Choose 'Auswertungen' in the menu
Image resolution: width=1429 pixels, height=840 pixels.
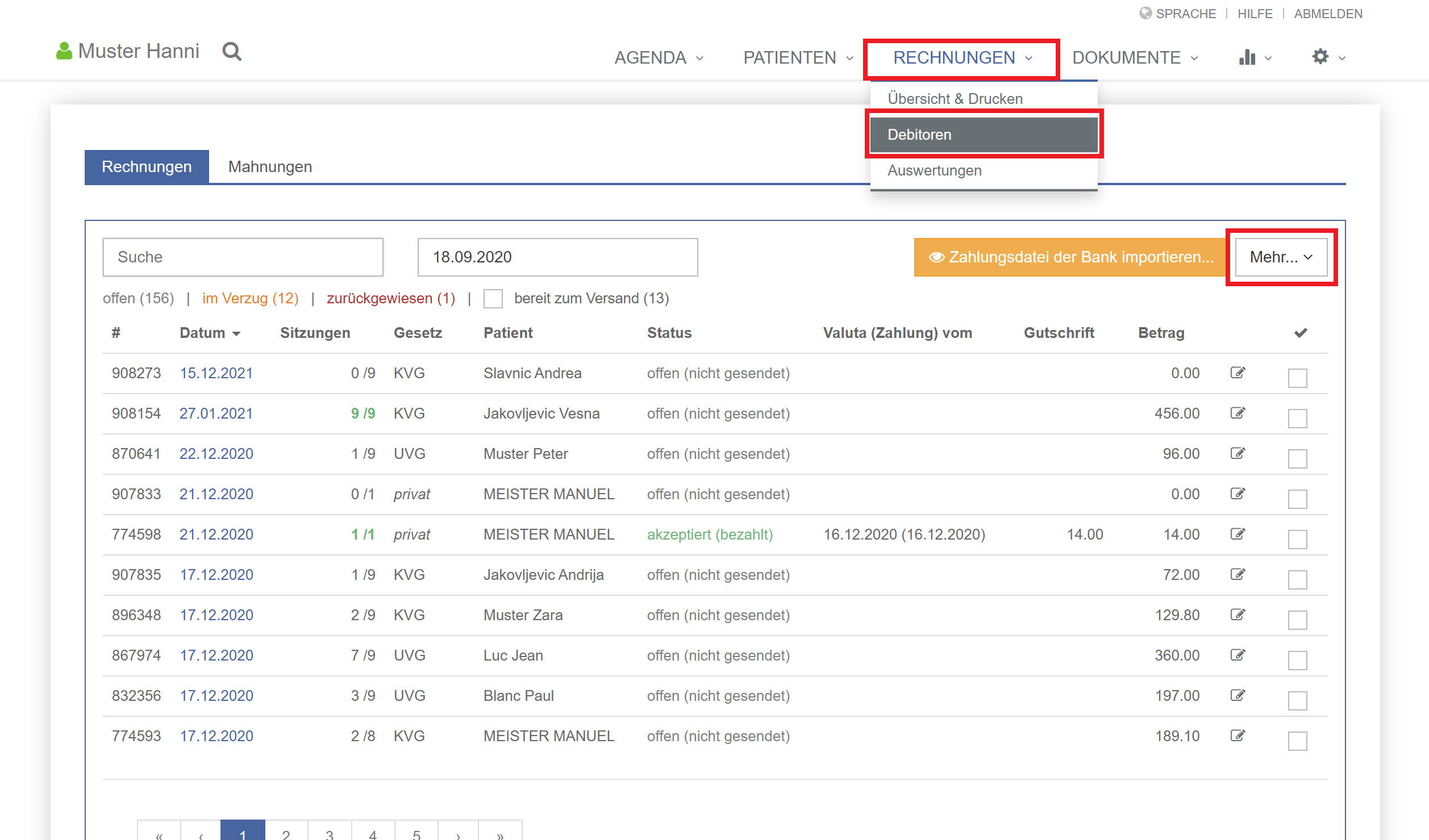935,170
